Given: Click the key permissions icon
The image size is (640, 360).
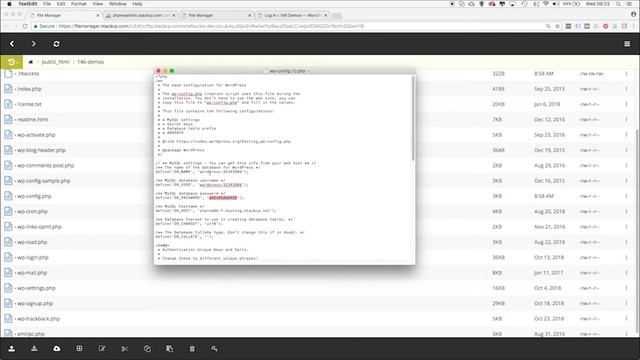Looking at the screenshot, I should [x=214, y=349].
